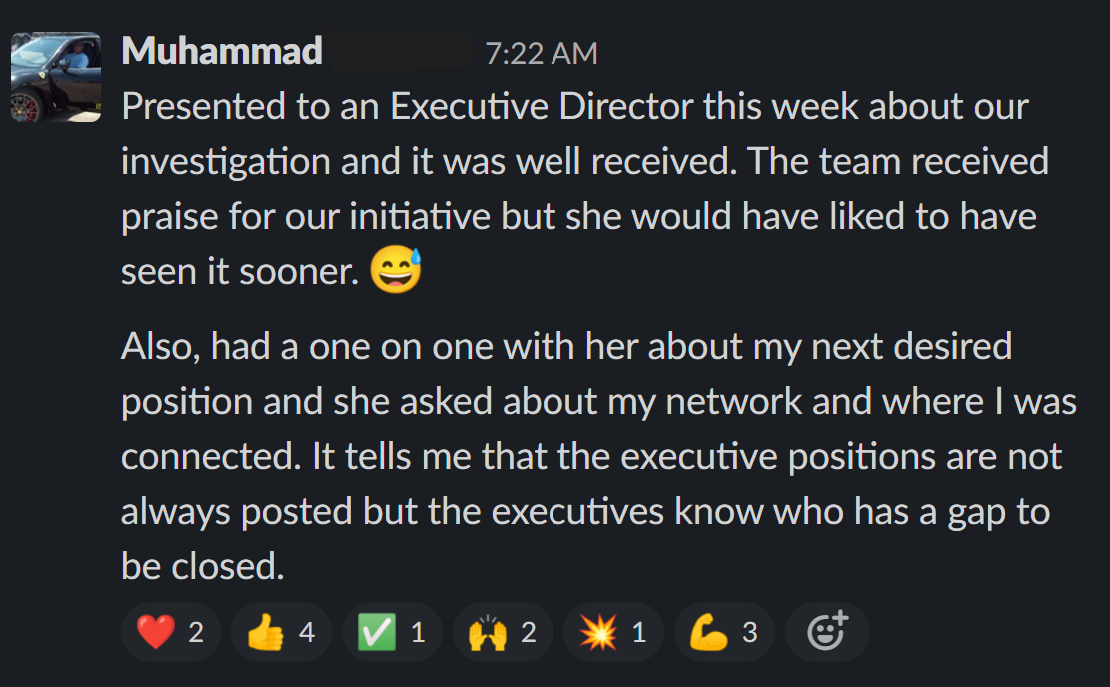Click the count 1 beside collision emoji
Image resolution: width=1110 pixels, height=687 pixels.
pos(639,632)
